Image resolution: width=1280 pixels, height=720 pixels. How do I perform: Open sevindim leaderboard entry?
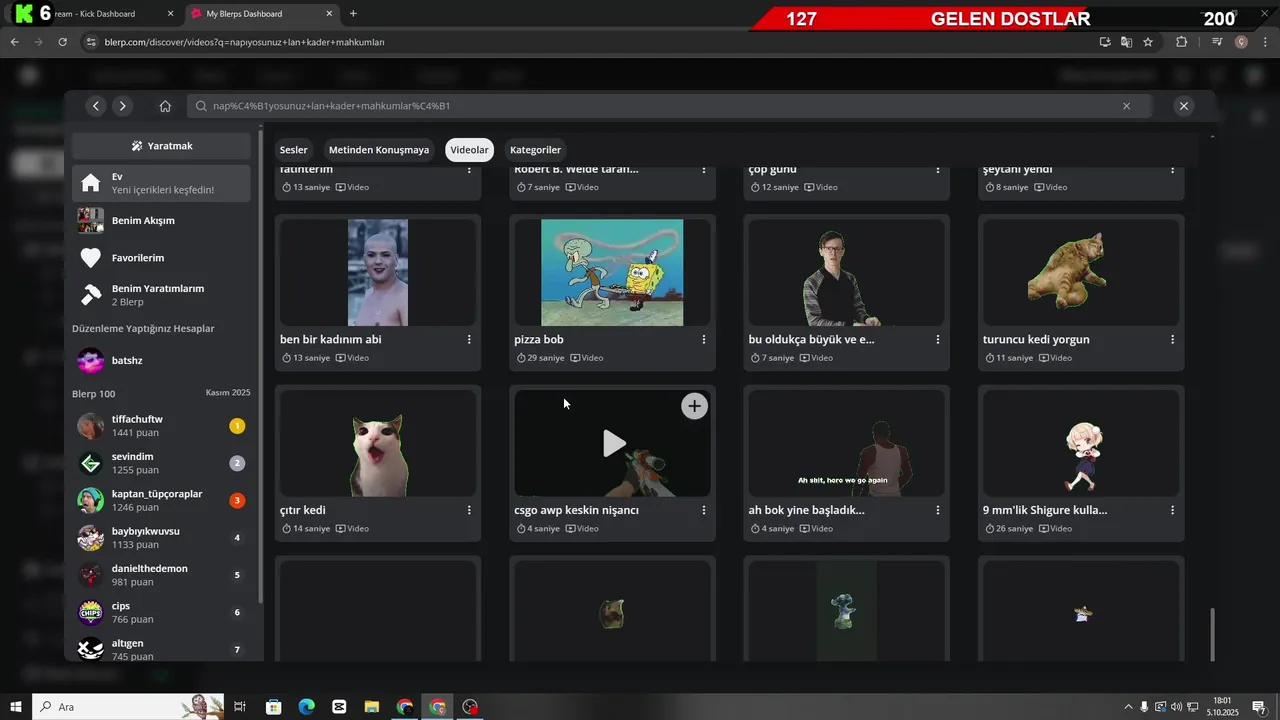(x=161, y=463)
